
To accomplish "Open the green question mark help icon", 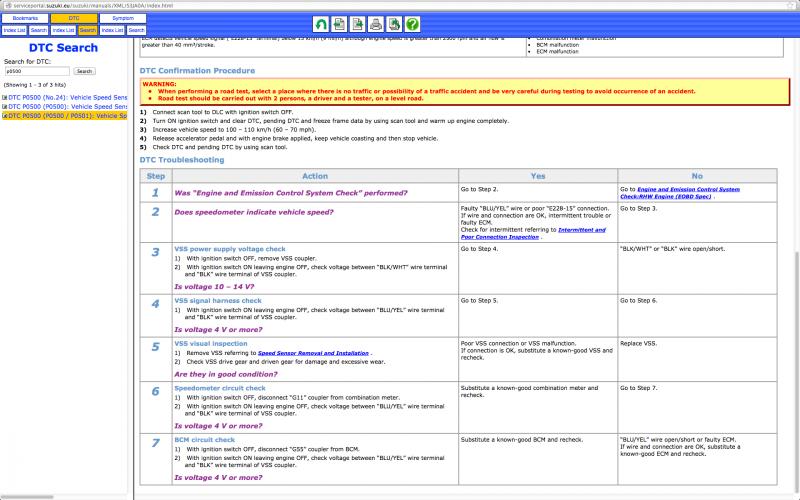I will (x=413, y=24).
